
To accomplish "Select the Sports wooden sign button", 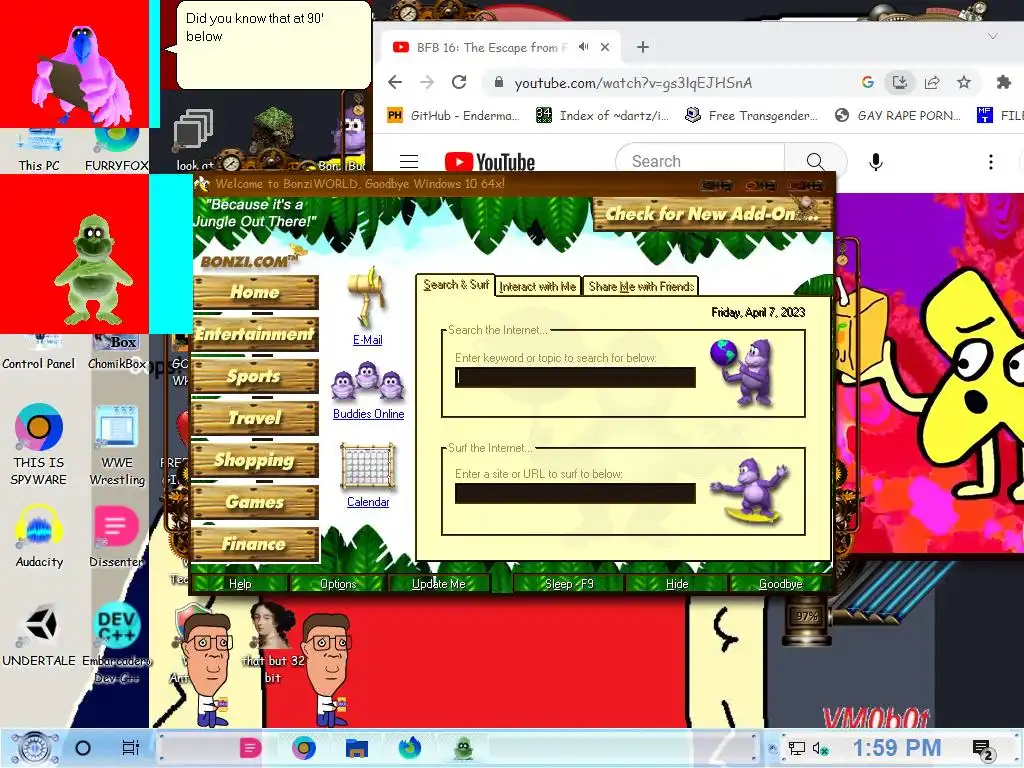I will pyautogui.click(x=255, y=376).
